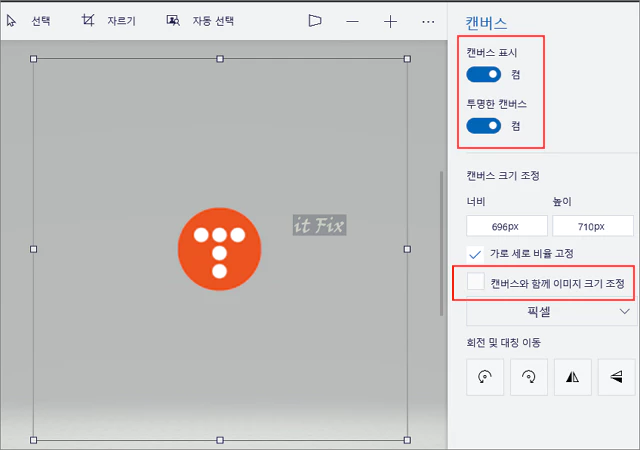Click the bottom-right canvas resize handle

407,440
